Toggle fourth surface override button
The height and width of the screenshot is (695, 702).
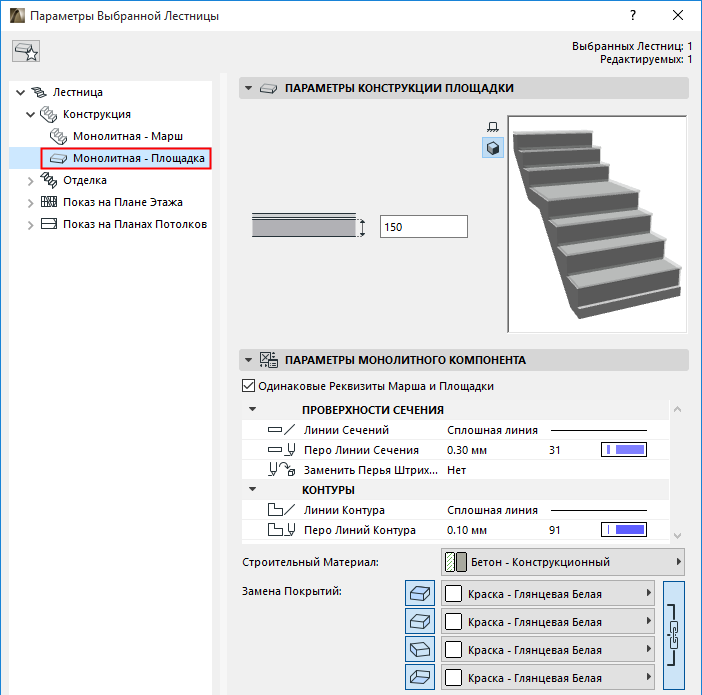pyautogui.click(x=420, y=677)
